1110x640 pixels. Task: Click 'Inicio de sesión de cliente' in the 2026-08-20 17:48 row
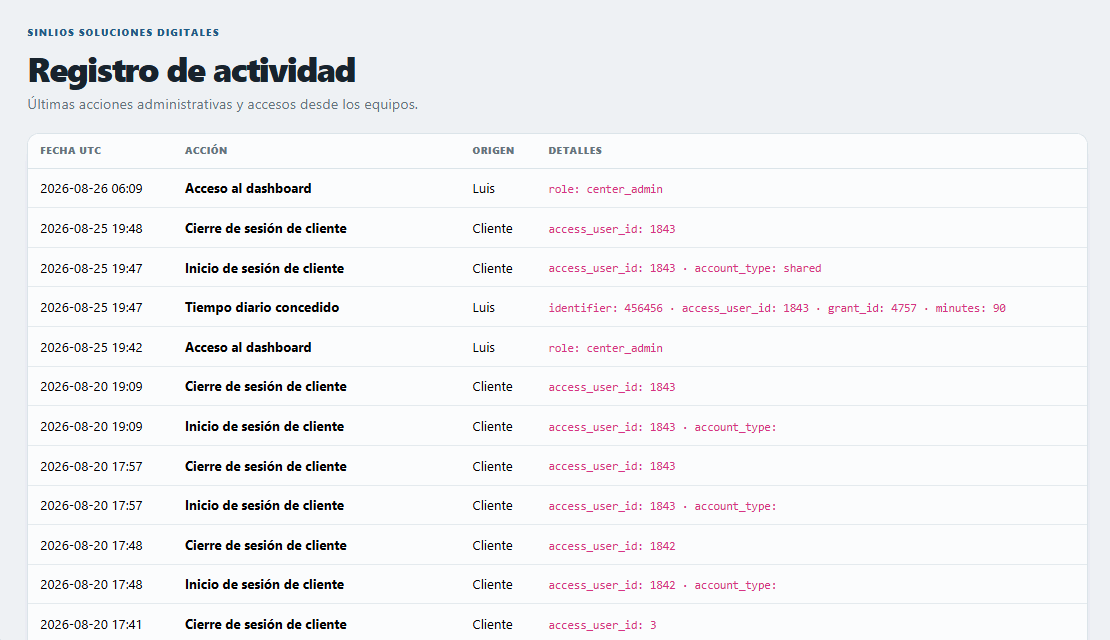pyautogui.click(x=264, y=585)
